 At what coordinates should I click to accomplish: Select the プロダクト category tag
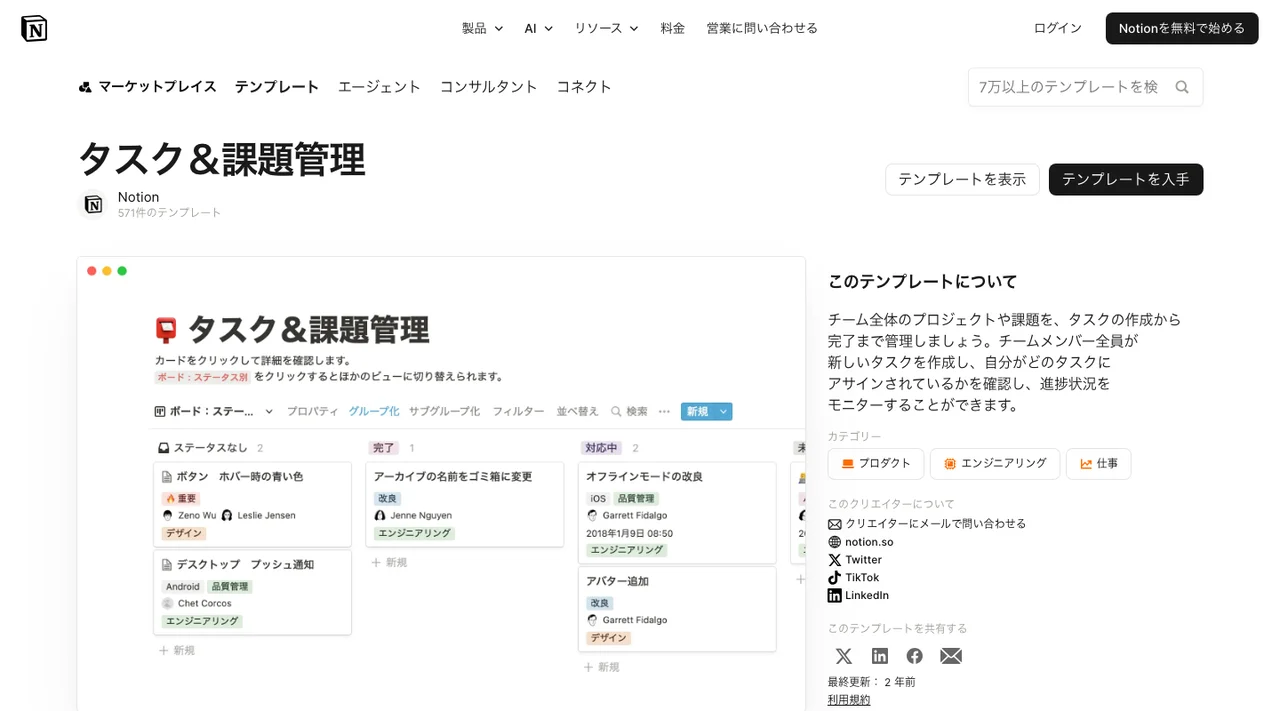tap(876, 464)
